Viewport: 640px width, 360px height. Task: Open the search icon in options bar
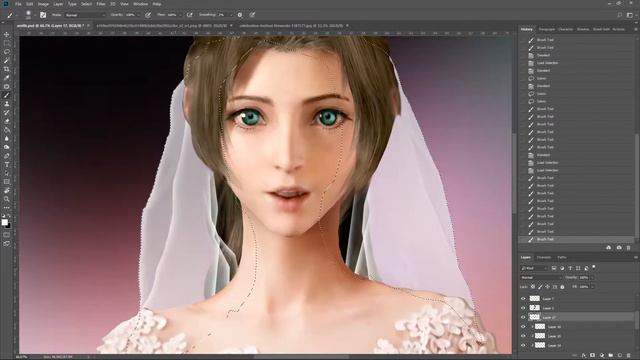click(x=620, y=15)
